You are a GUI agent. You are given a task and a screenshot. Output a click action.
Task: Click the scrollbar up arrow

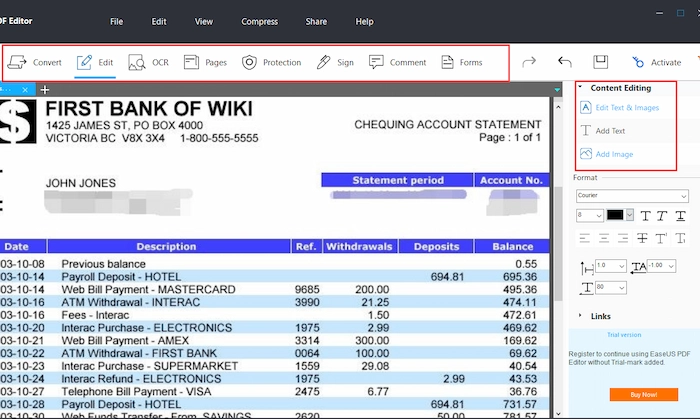pyautogui.click(x=558, y=107)
